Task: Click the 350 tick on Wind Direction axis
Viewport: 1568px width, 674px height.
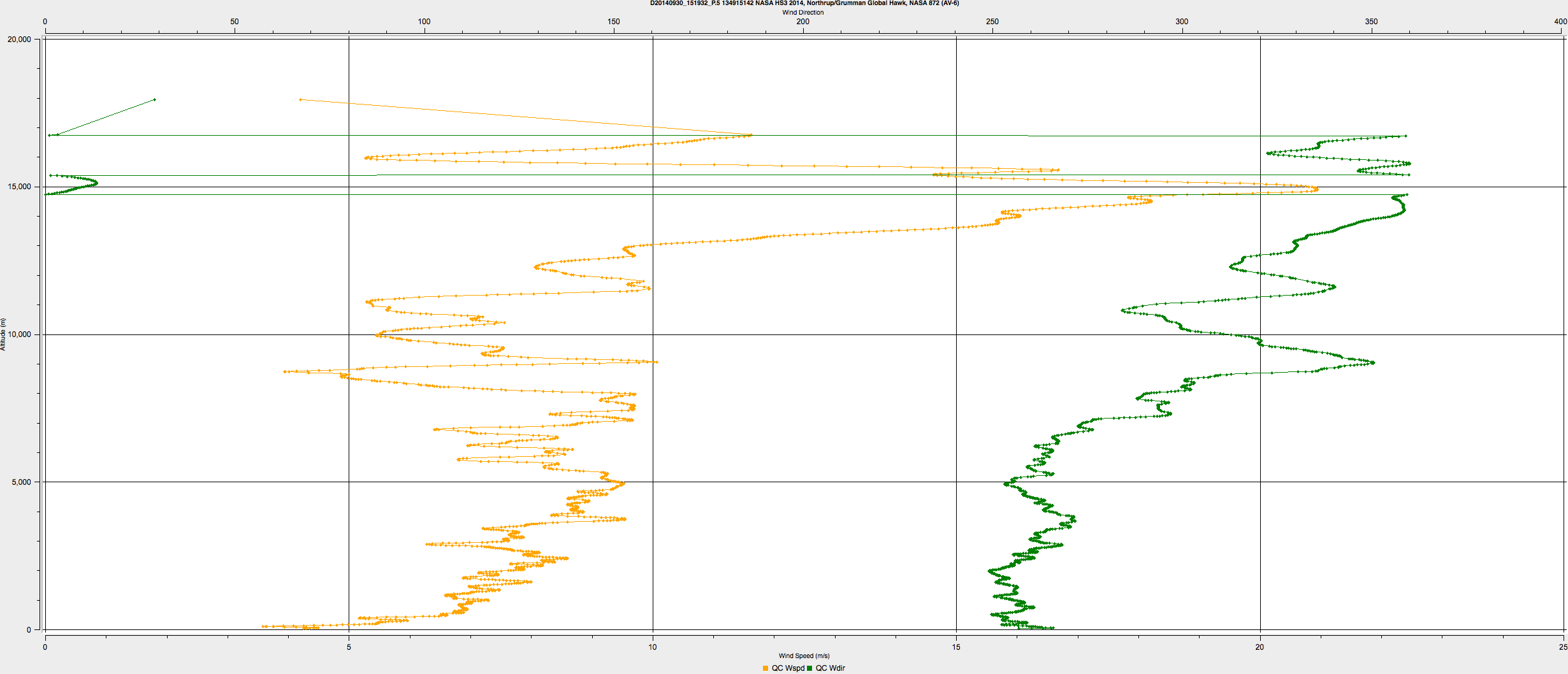Action: [x=1371, y=22]
